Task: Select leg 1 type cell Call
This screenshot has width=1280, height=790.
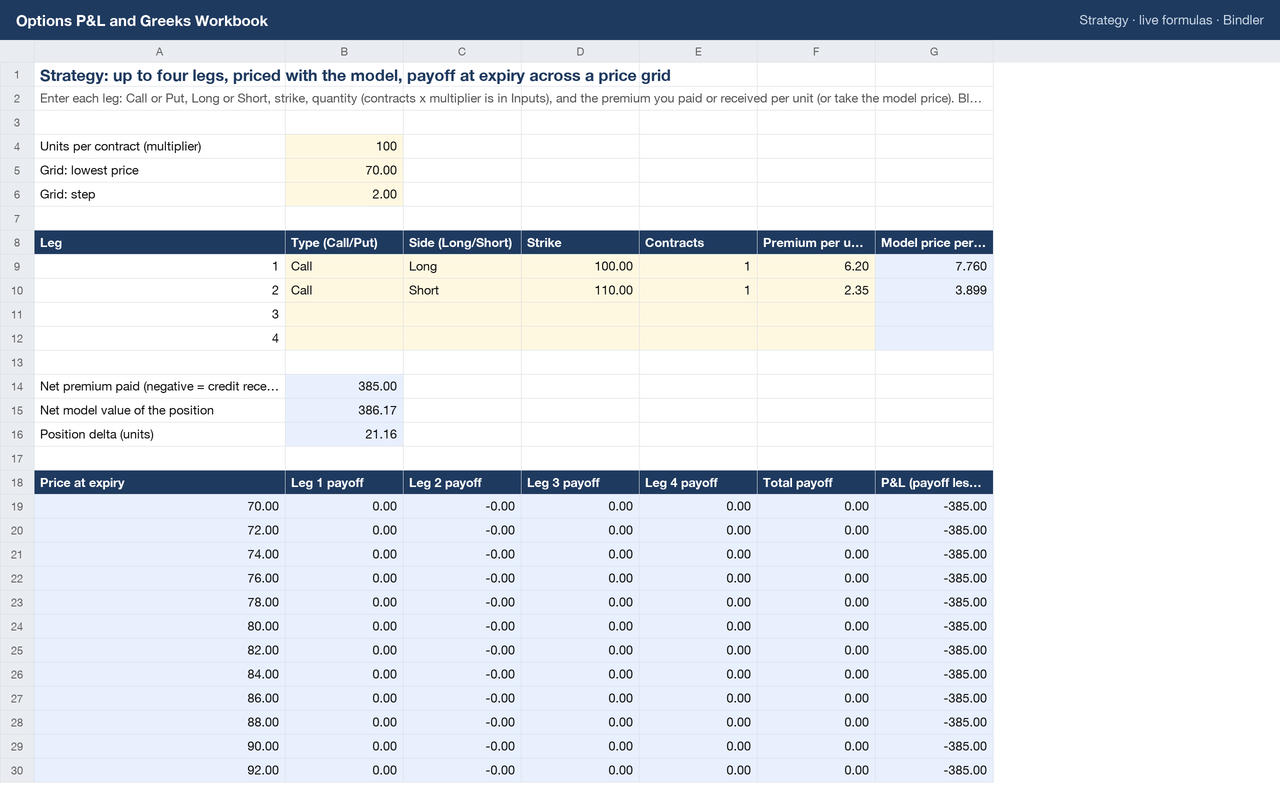Action: [344, 266]
